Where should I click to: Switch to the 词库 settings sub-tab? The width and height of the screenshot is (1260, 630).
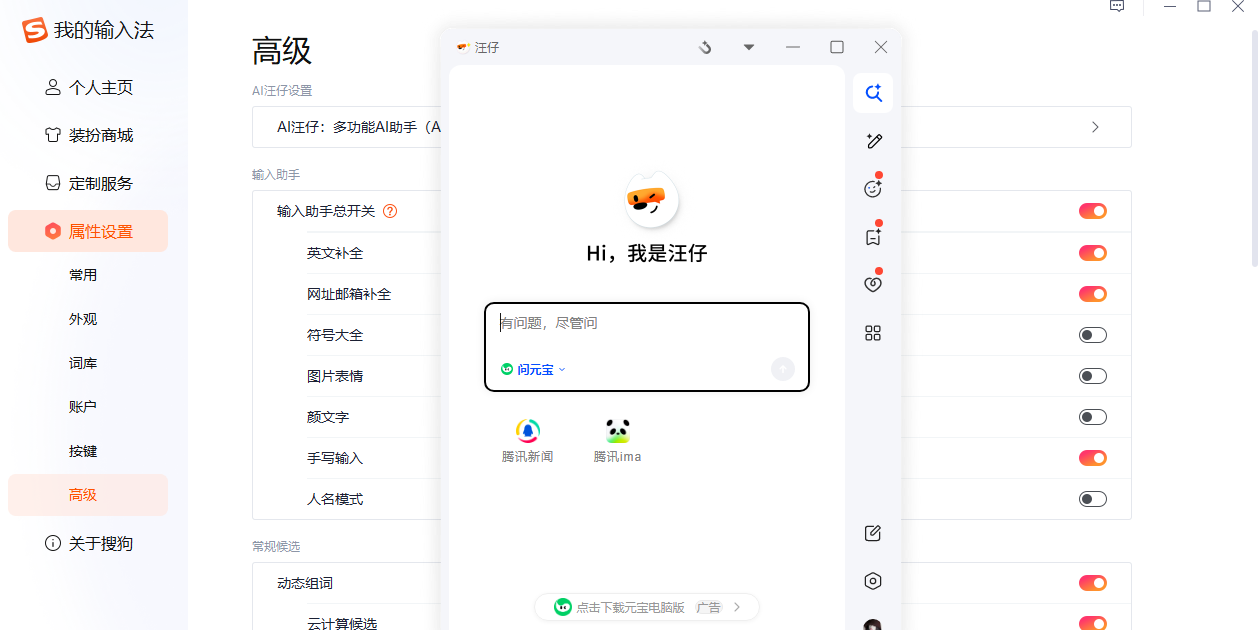[83, 363]
